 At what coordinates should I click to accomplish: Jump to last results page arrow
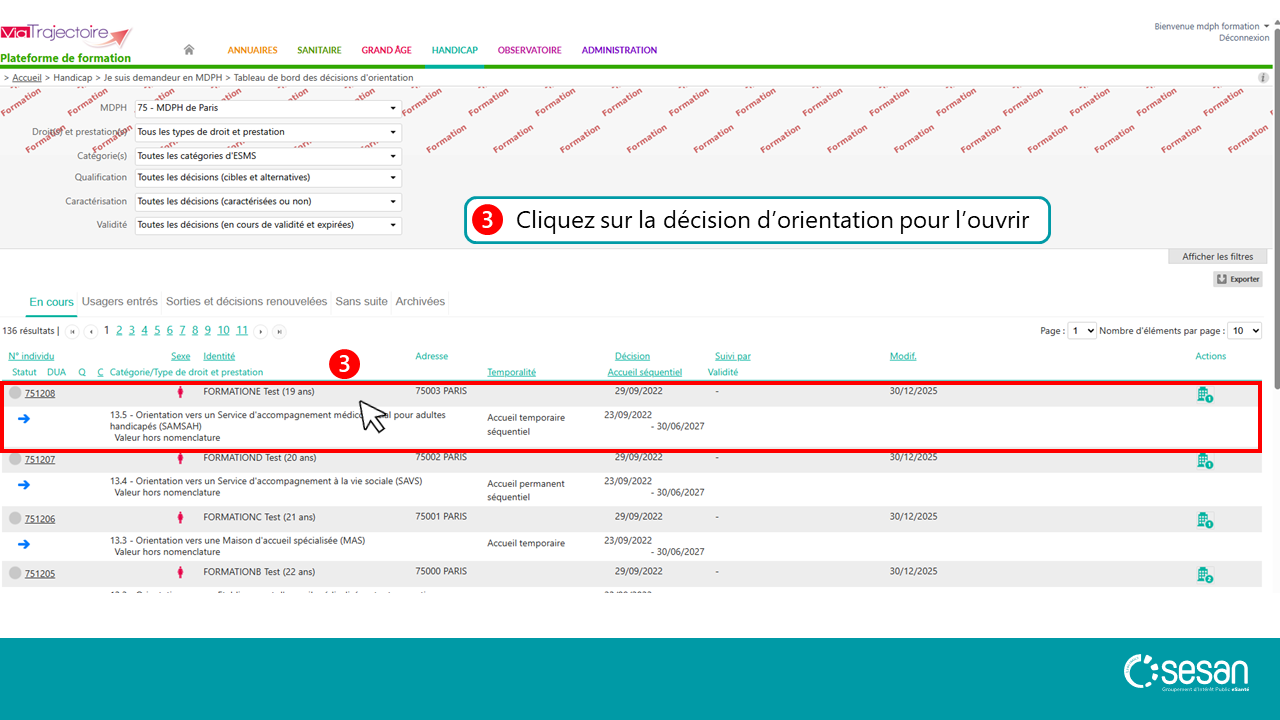pyautogui.click(x=279, y=331)
